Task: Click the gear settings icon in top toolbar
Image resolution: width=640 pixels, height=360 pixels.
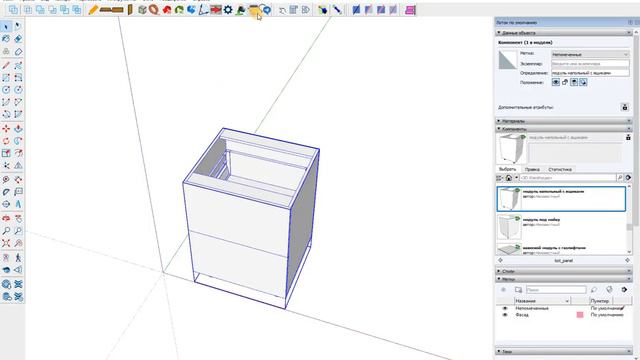Action: (228, 10)
